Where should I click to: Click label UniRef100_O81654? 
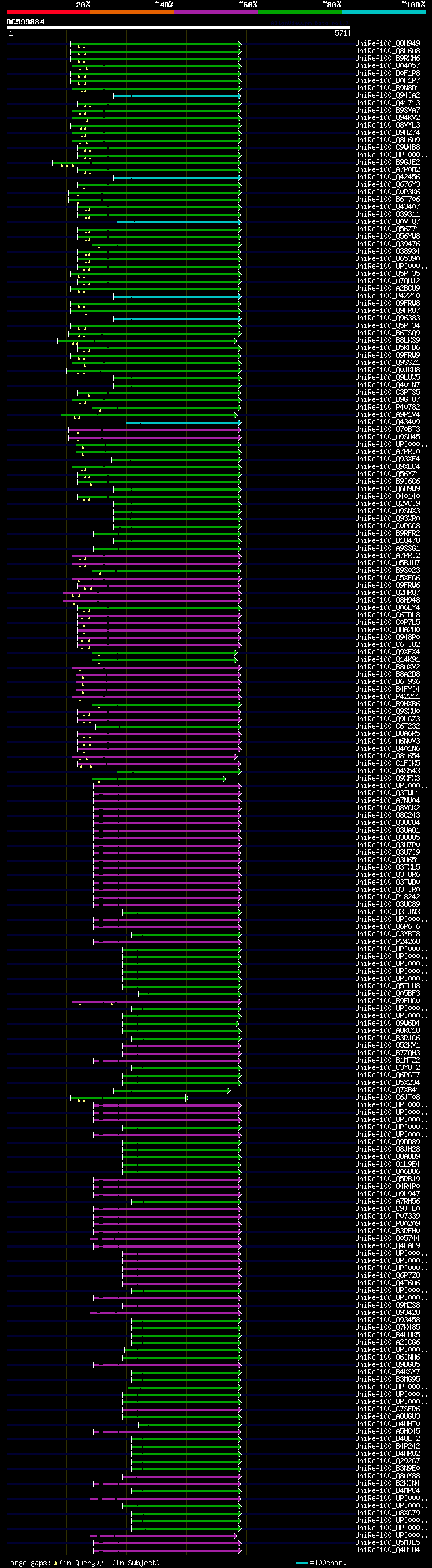coord(387,756)
